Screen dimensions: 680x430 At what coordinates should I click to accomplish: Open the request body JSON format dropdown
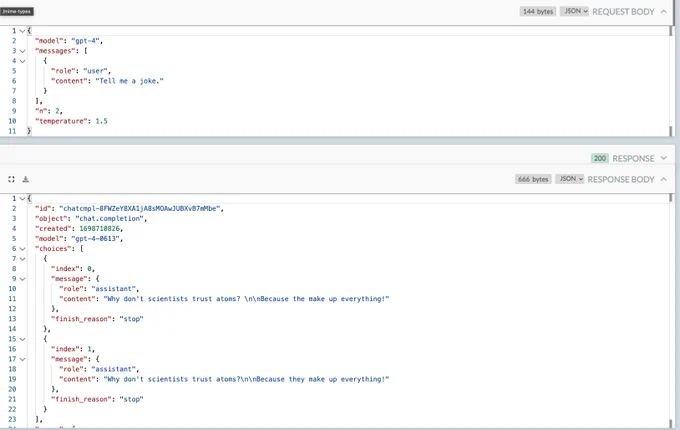(x=574, y=11)
